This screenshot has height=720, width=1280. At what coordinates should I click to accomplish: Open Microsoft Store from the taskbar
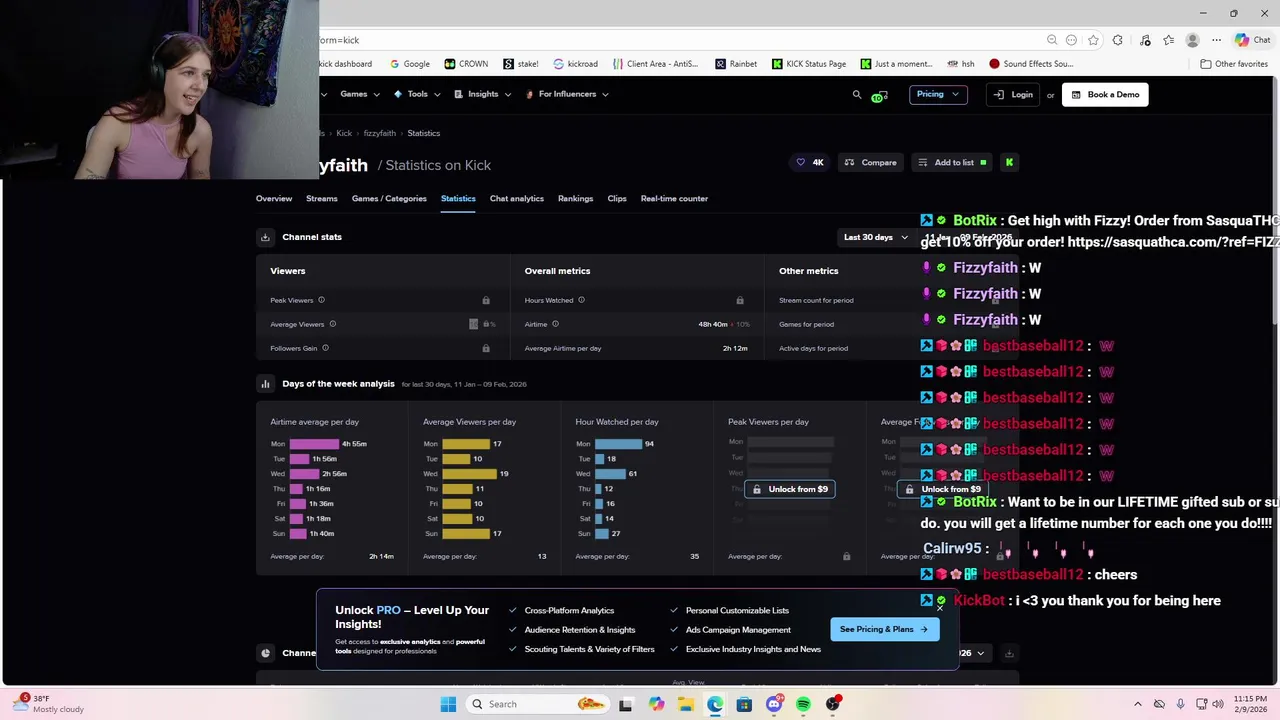click(x=744, y=704)
